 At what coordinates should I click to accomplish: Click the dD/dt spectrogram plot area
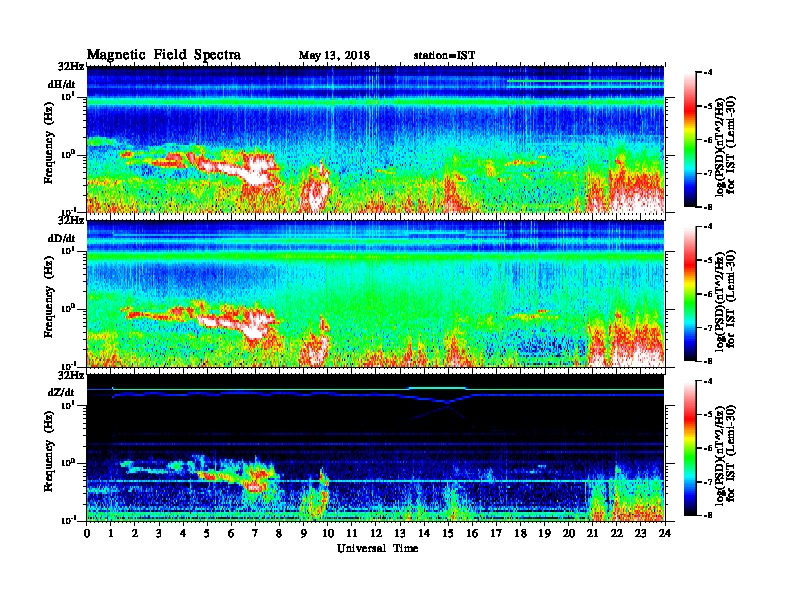point(376,294)
